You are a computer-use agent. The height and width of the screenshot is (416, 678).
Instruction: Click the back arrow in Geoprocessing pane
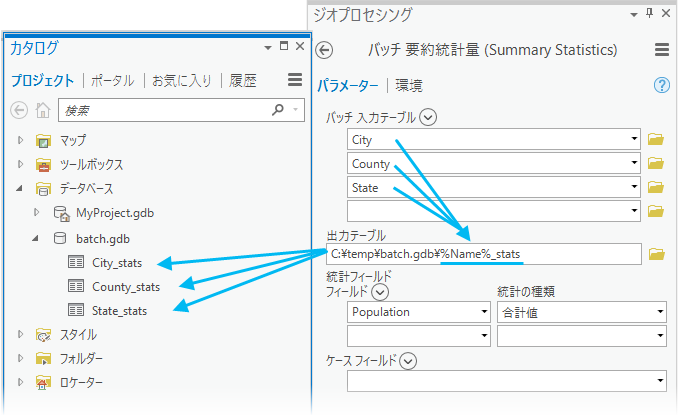[324, 50]
